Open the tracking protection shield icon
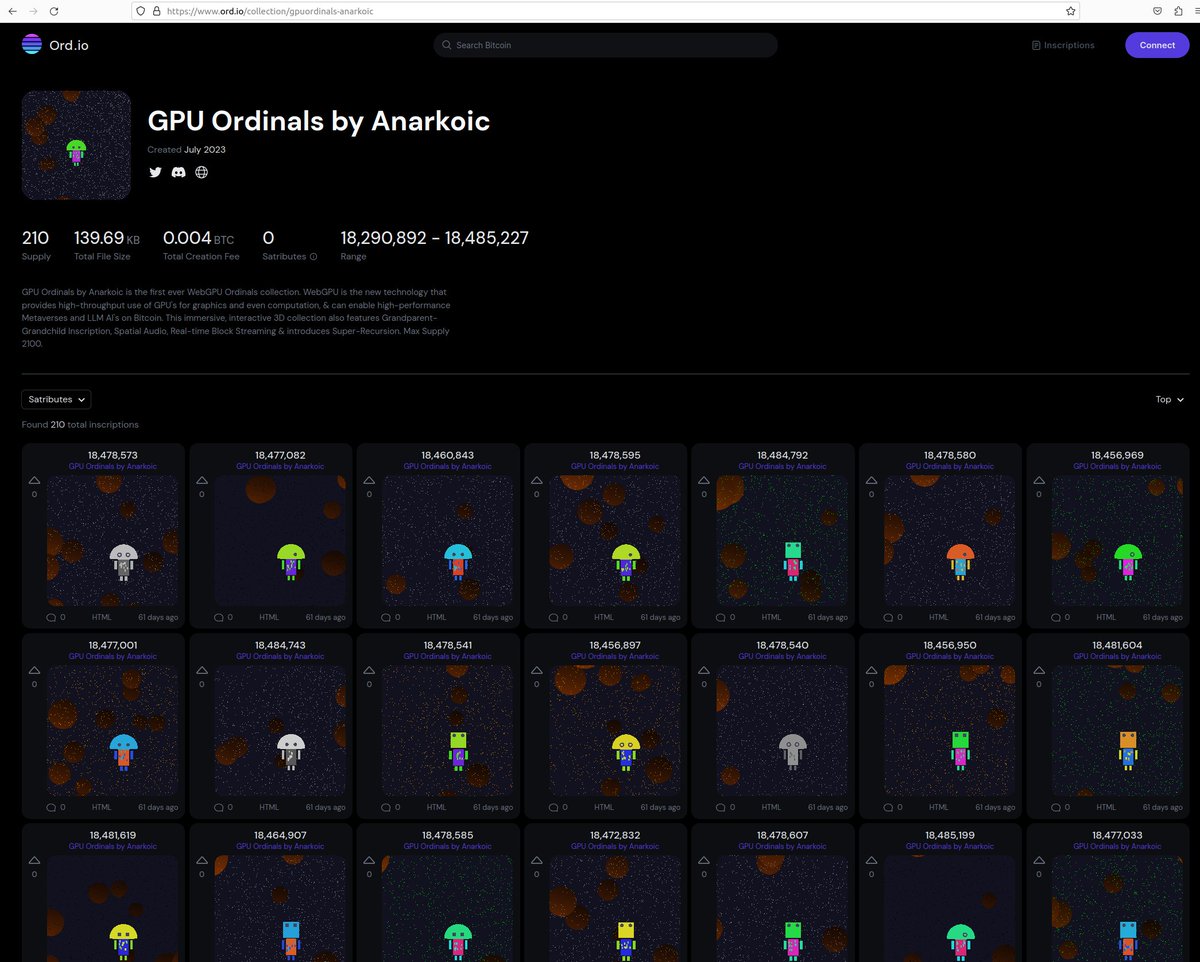 click(141, 11)
